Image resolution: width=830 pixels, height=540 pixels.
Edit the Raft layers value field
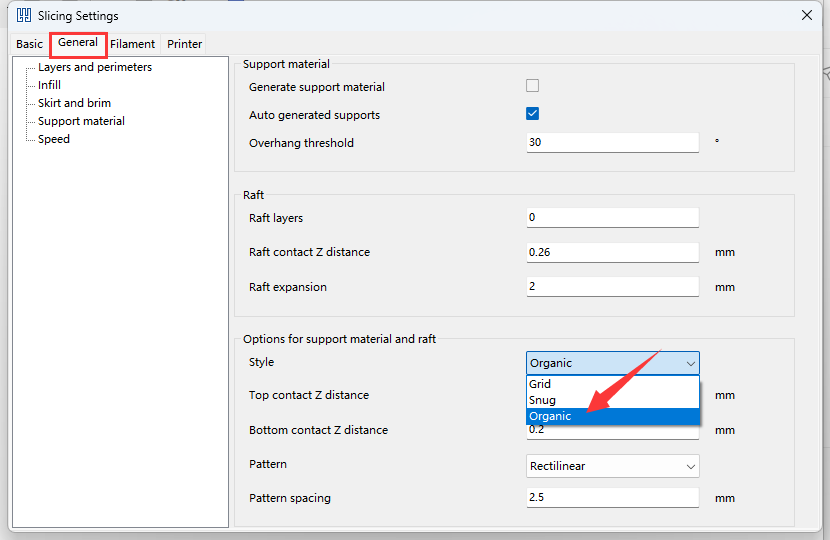click(612, 218)
